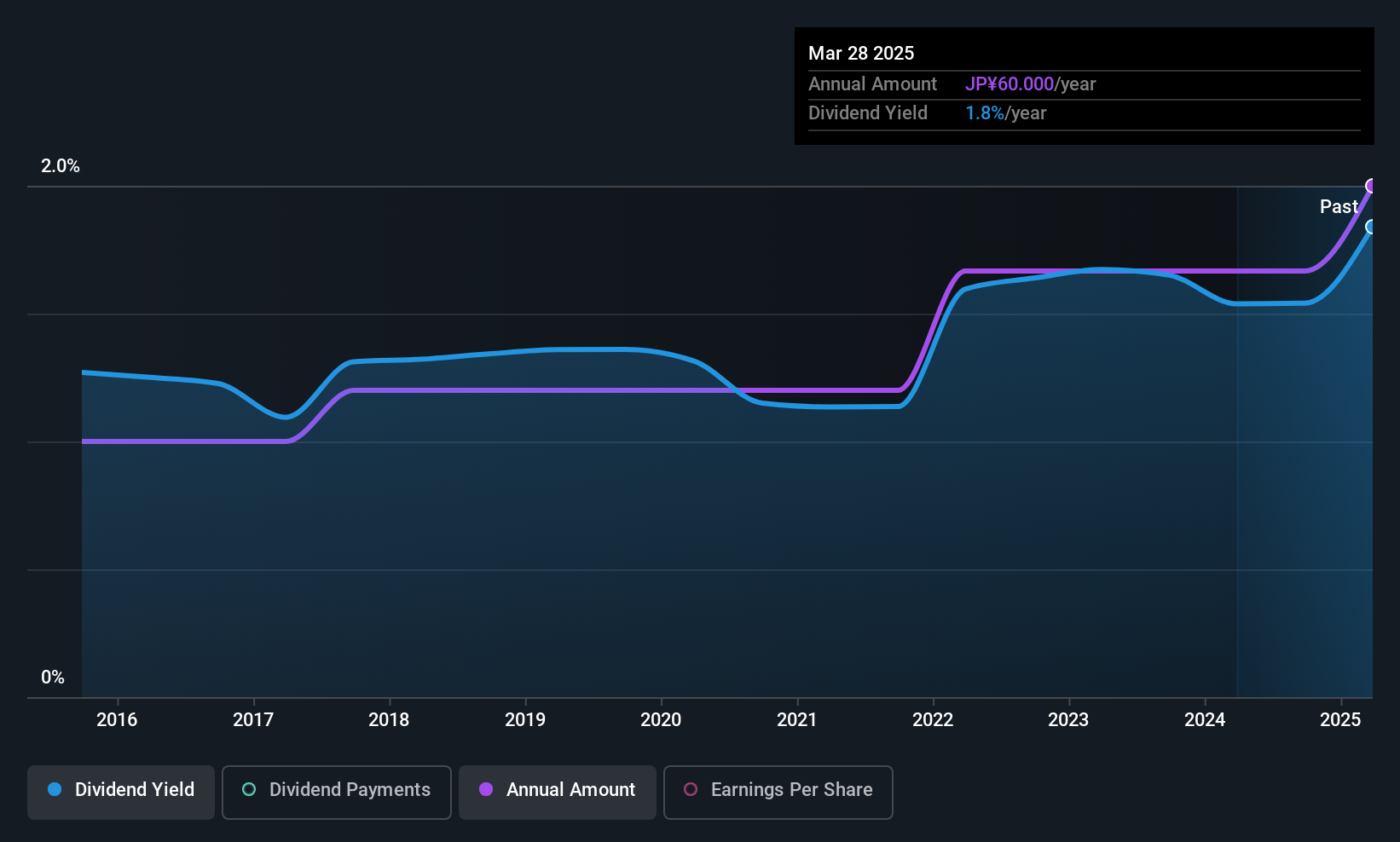Click the 2022 x-axis label
1400x842 pixels.
(x=933, y=719)
